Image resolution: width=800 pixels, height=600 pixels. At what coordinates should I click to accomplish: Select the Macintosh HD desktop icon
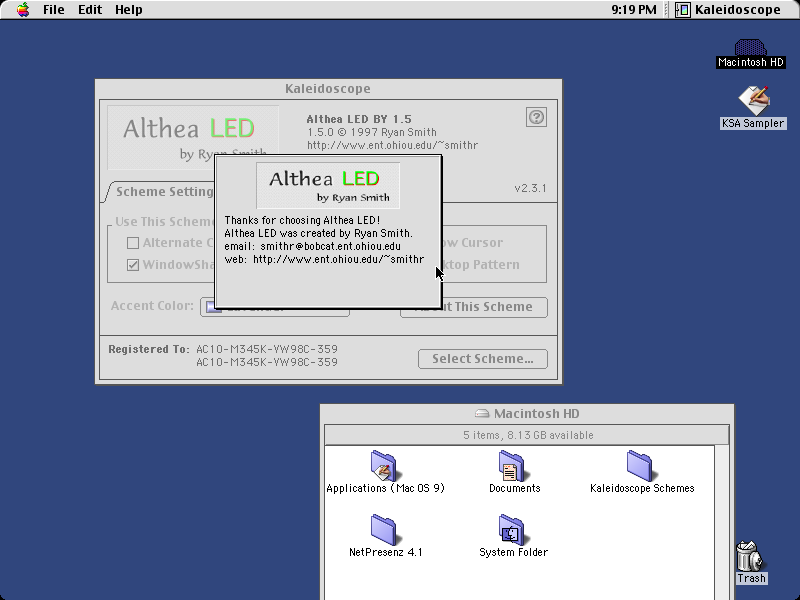[751, 54]
